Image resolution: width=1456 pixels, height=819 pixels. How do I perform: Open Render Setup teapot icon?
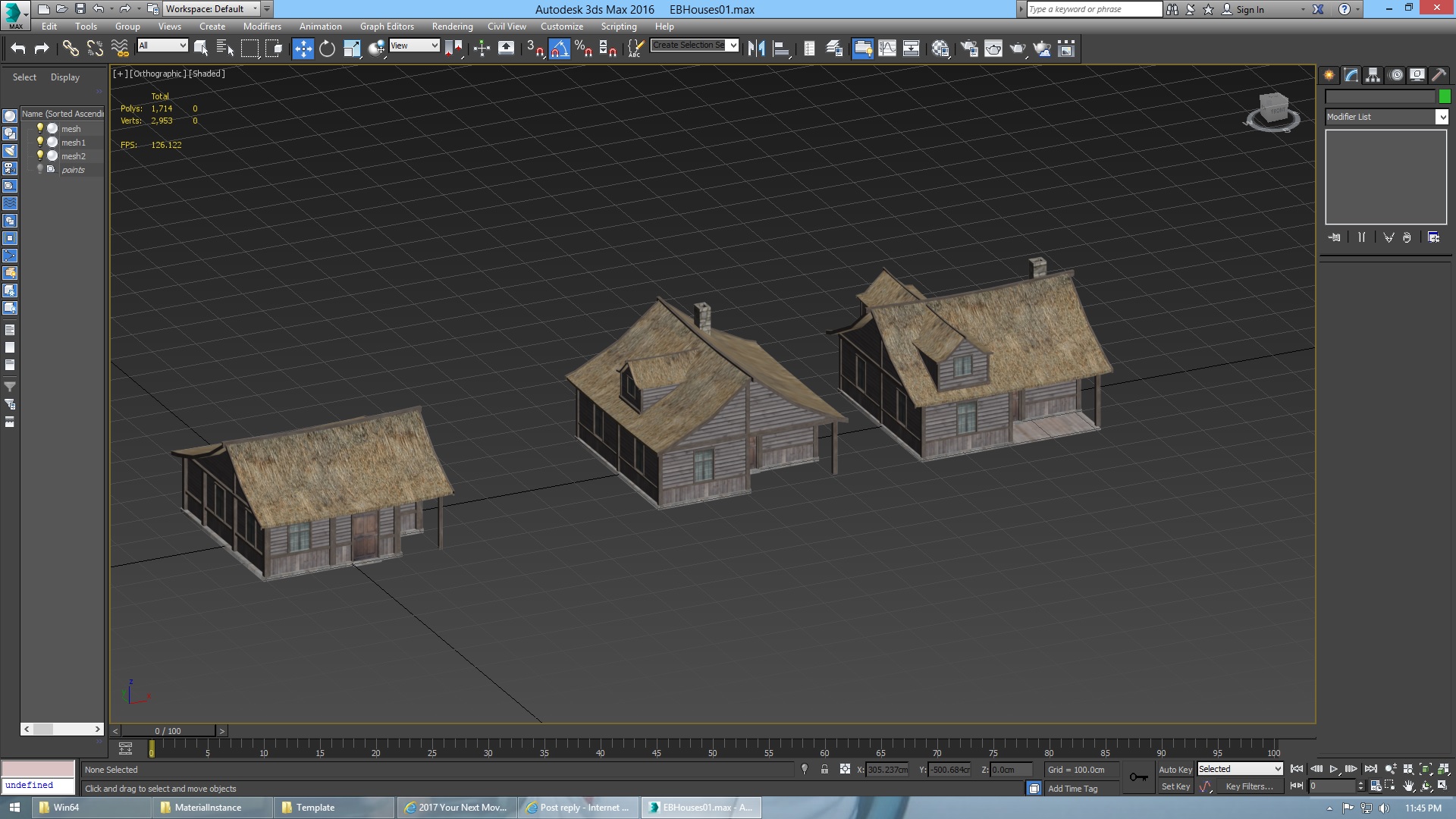click(968, 49)
